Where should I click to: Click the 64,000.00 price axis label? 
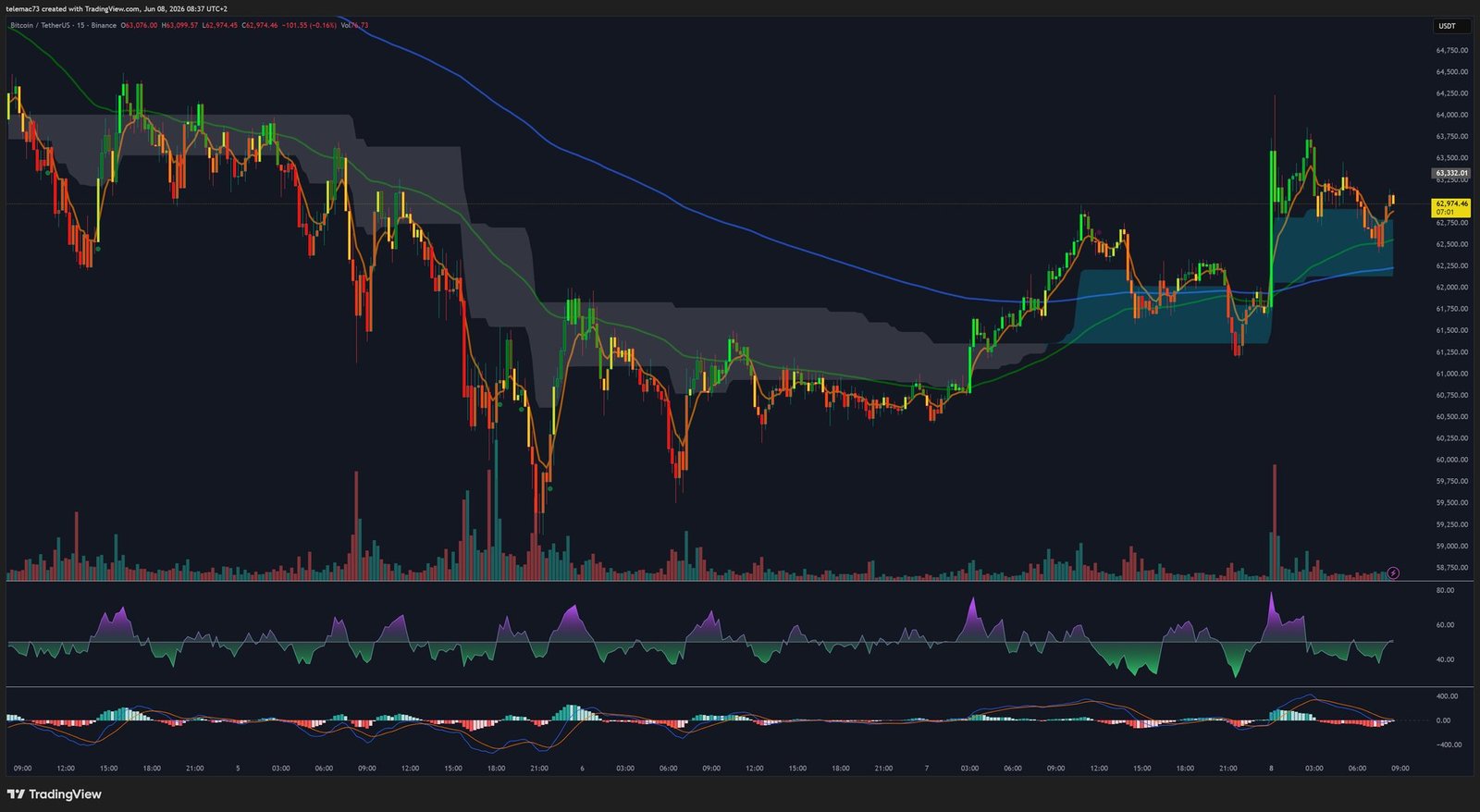1451,115
